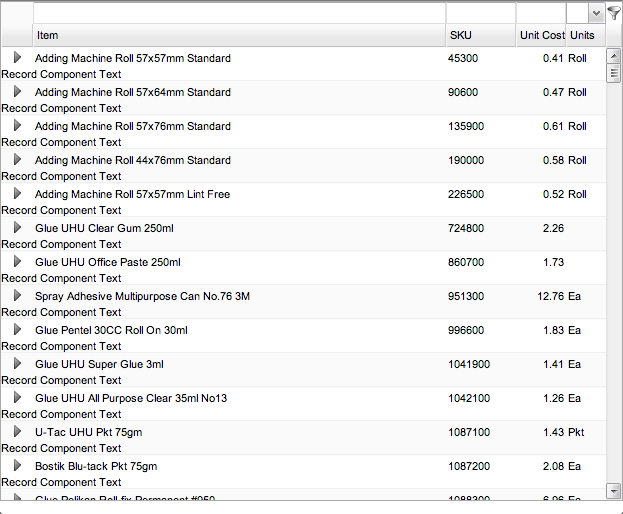Sort by the SKU column header
623x514 pixels.
480,35
